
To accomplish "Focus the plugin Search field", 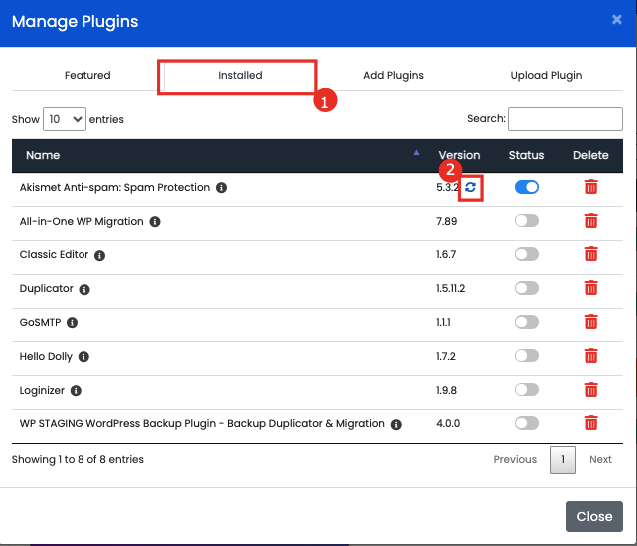I will (x=565, y=119).
